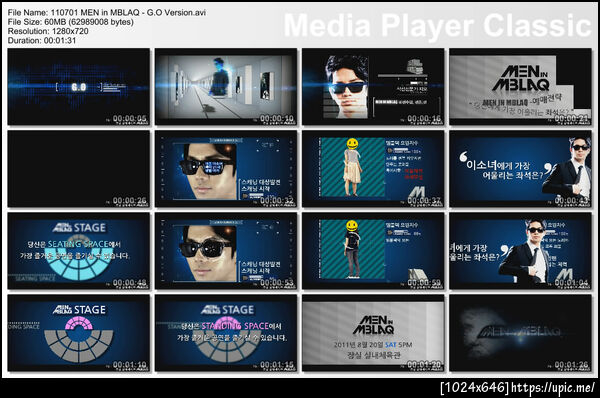
Task: Select the STANDING SPACE thumbnail at 00:01:15
Action: (x=226, y=333)
